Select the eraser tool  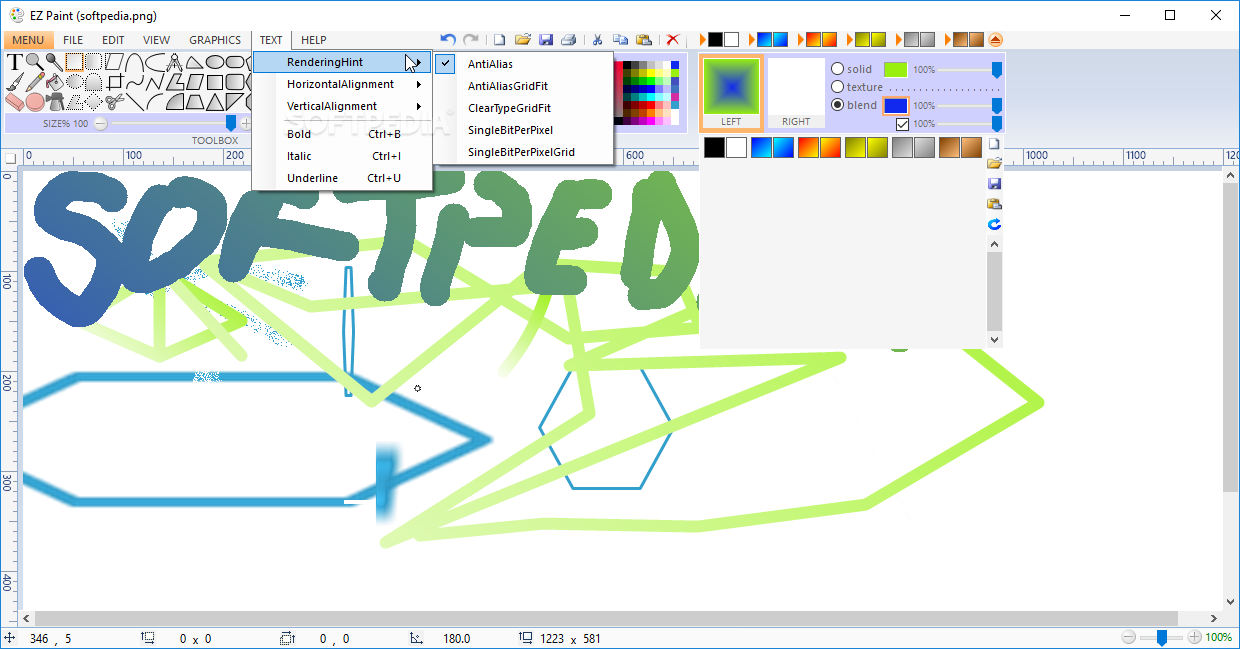click(14, 101)
